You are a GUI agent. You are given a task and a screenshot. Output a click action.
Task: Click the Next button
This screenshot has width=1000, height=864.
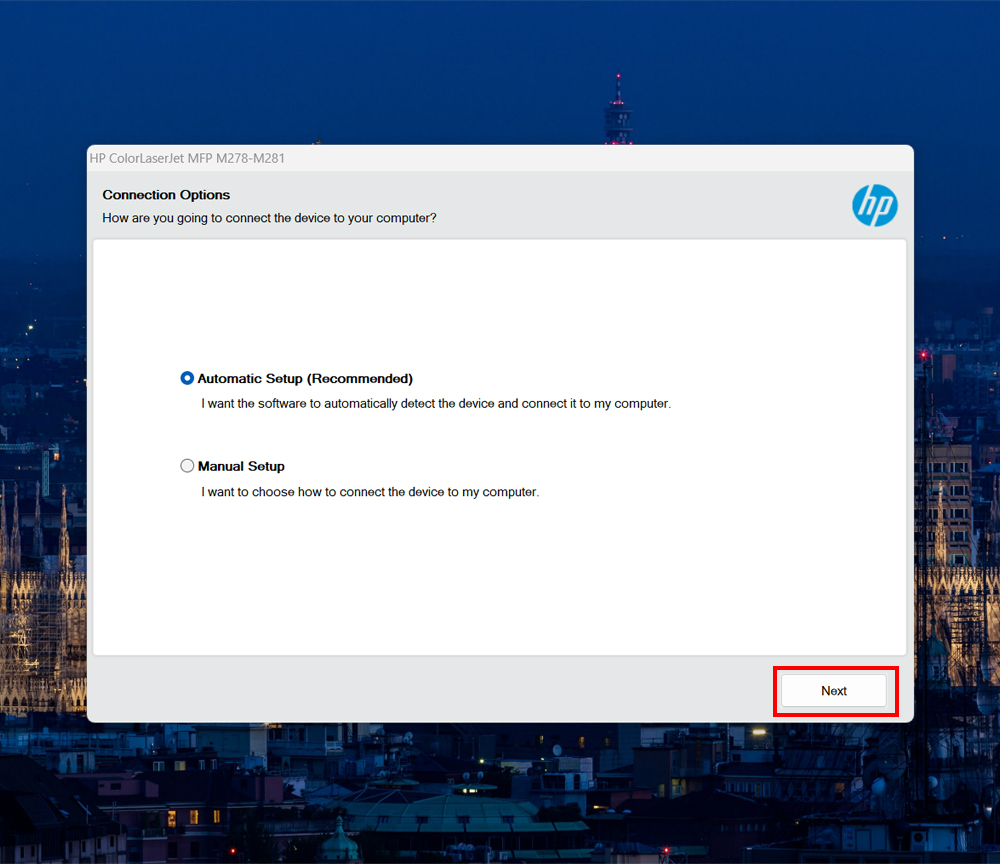834,691
